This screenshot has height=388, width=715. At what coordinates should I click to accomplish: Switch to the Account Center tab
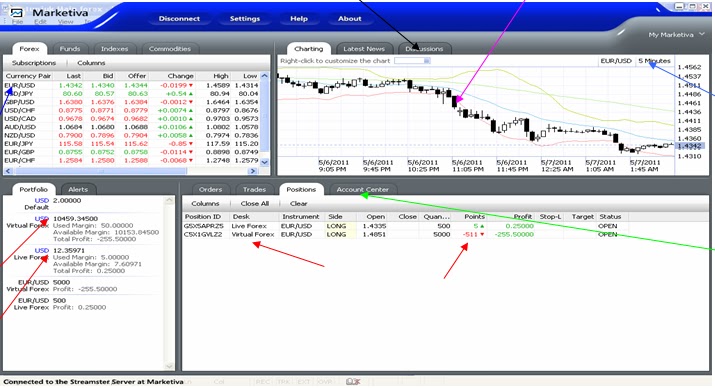tap(363, 189)
